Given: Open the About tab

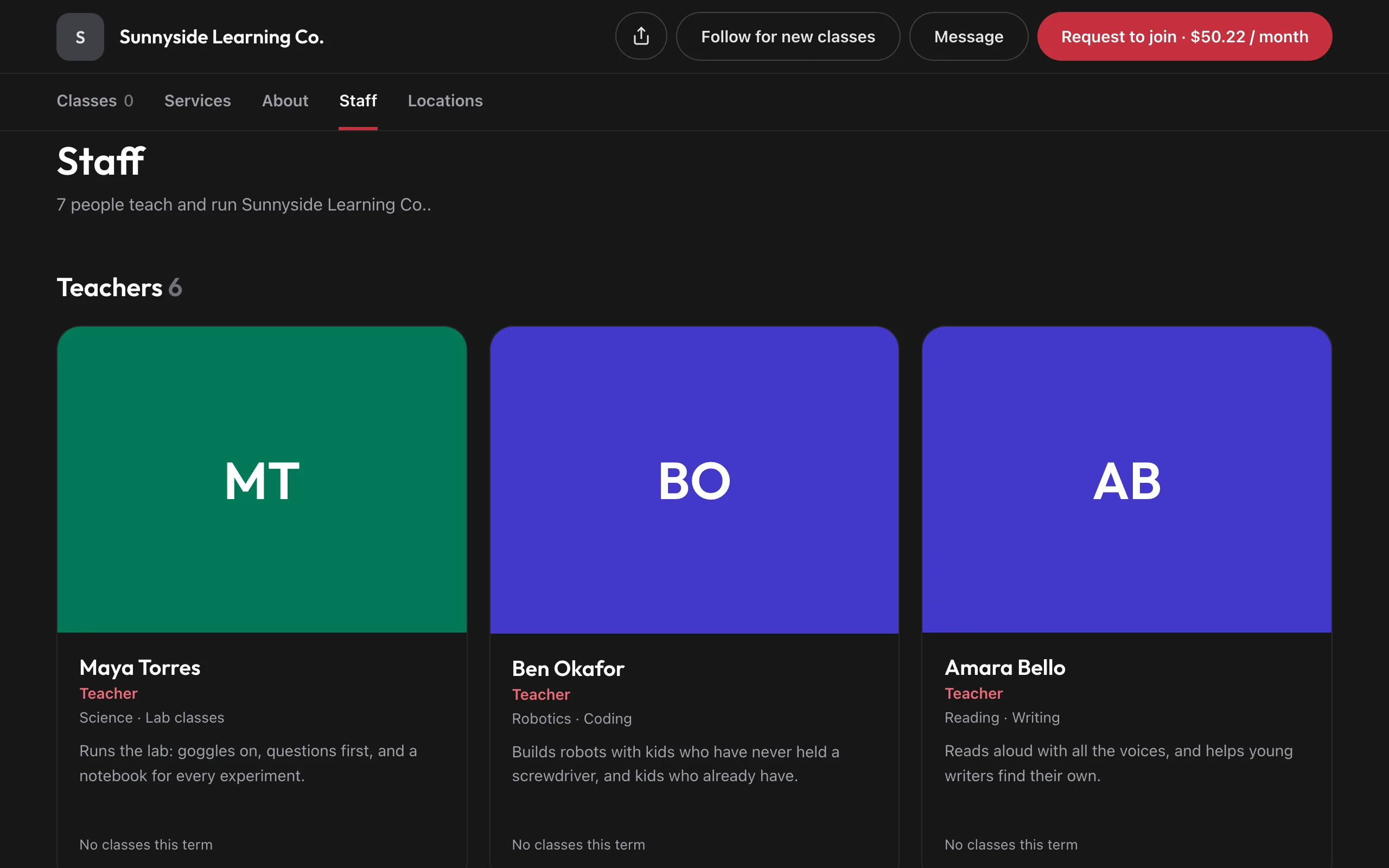Looking at the screenshot, I should (285, 101).
